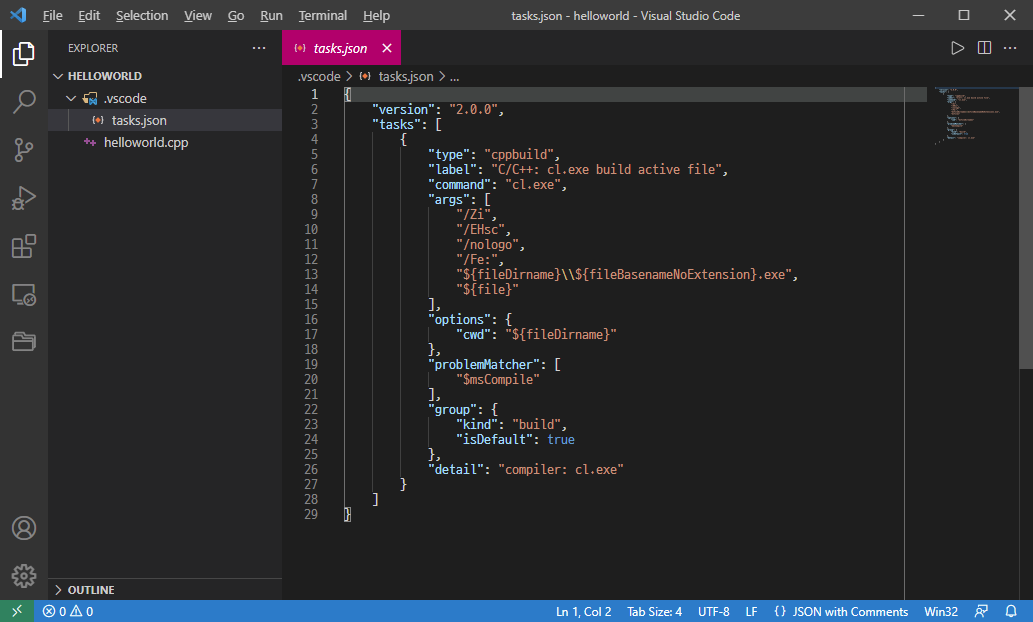Open the Selection menu
The width and height of the screenshot is (1033, 622).
tap(142, 15)
